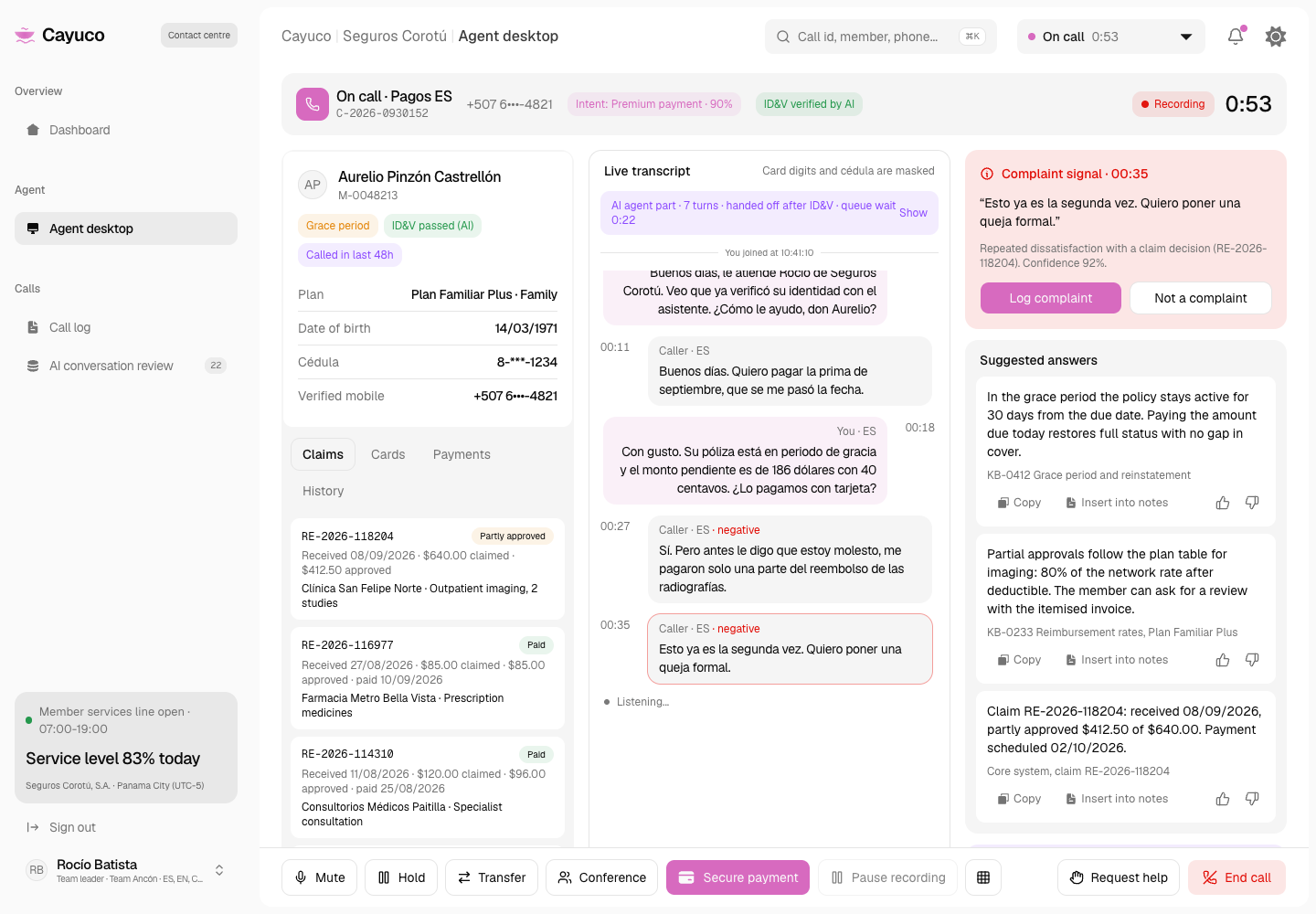
Task: Insert core system claim answer into notes
Action: point(1117,799)
